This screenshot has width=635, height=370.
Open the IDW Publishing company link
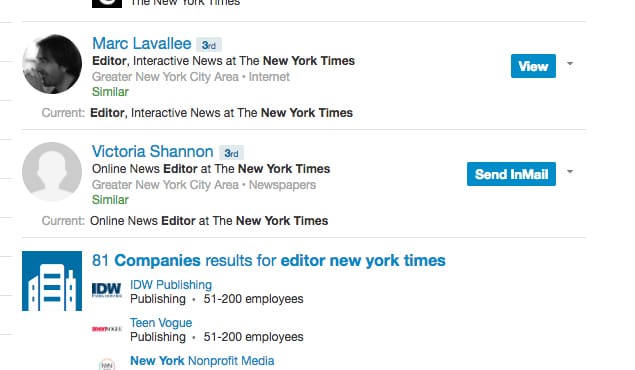pos(171,285)
